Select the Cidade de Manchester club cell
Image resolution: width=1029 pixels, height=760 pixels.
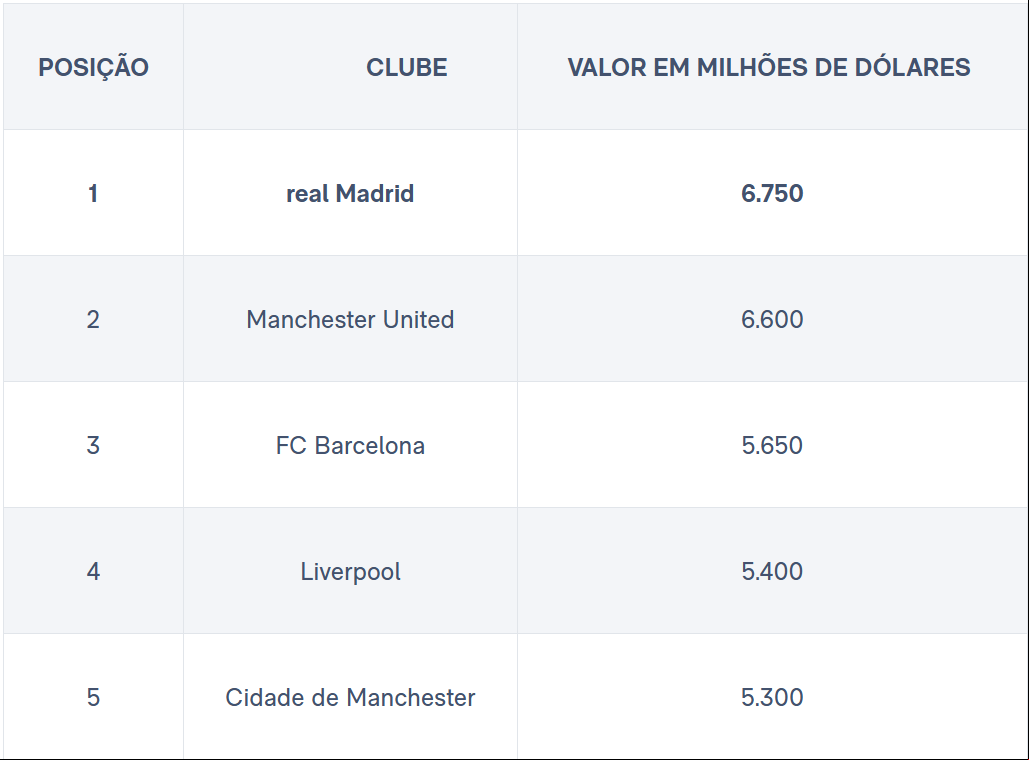pyautogui.click(x=350, y=696)
